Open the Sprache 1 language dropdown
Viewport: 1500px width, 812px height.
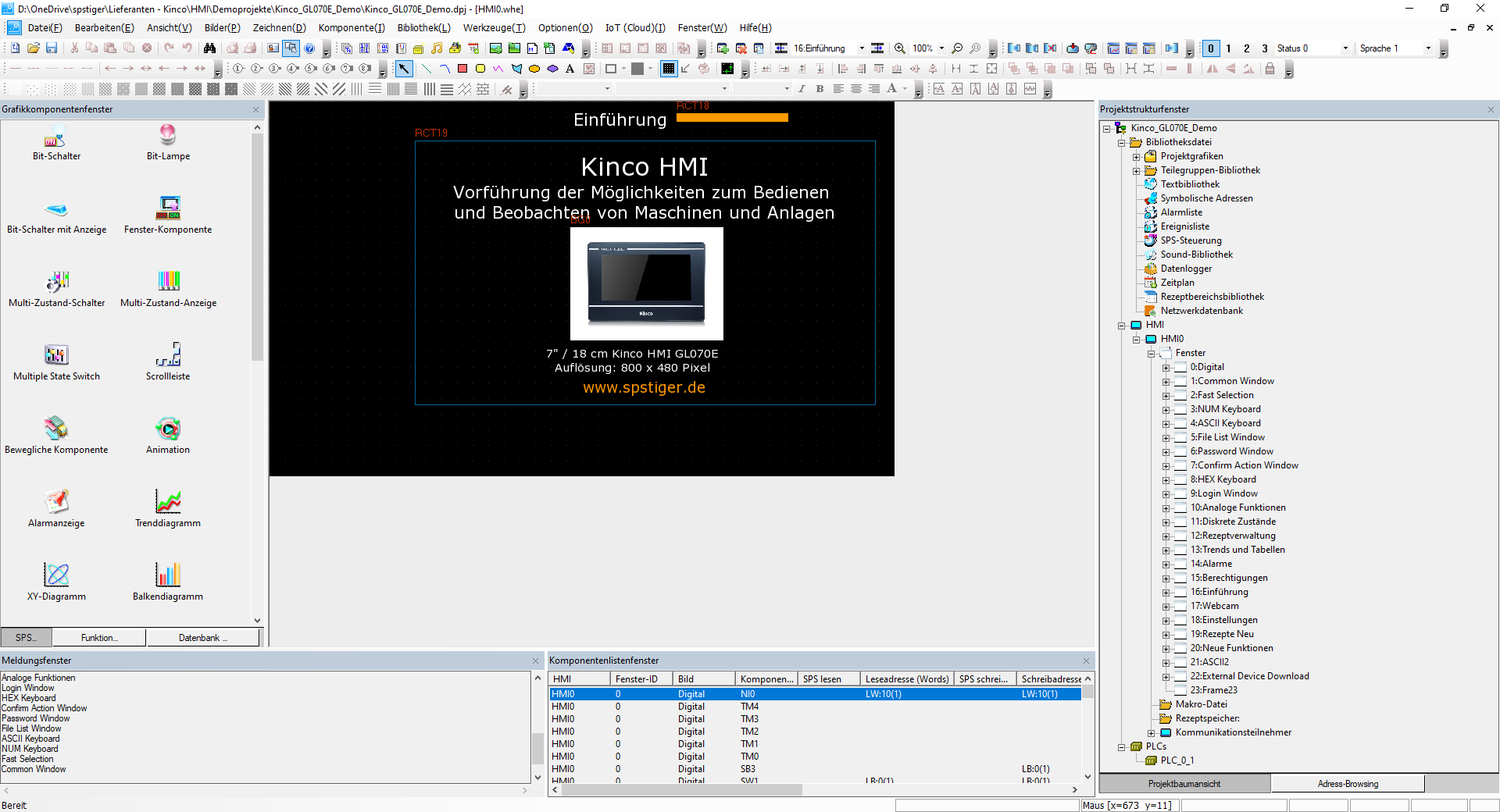point(1428,48)
